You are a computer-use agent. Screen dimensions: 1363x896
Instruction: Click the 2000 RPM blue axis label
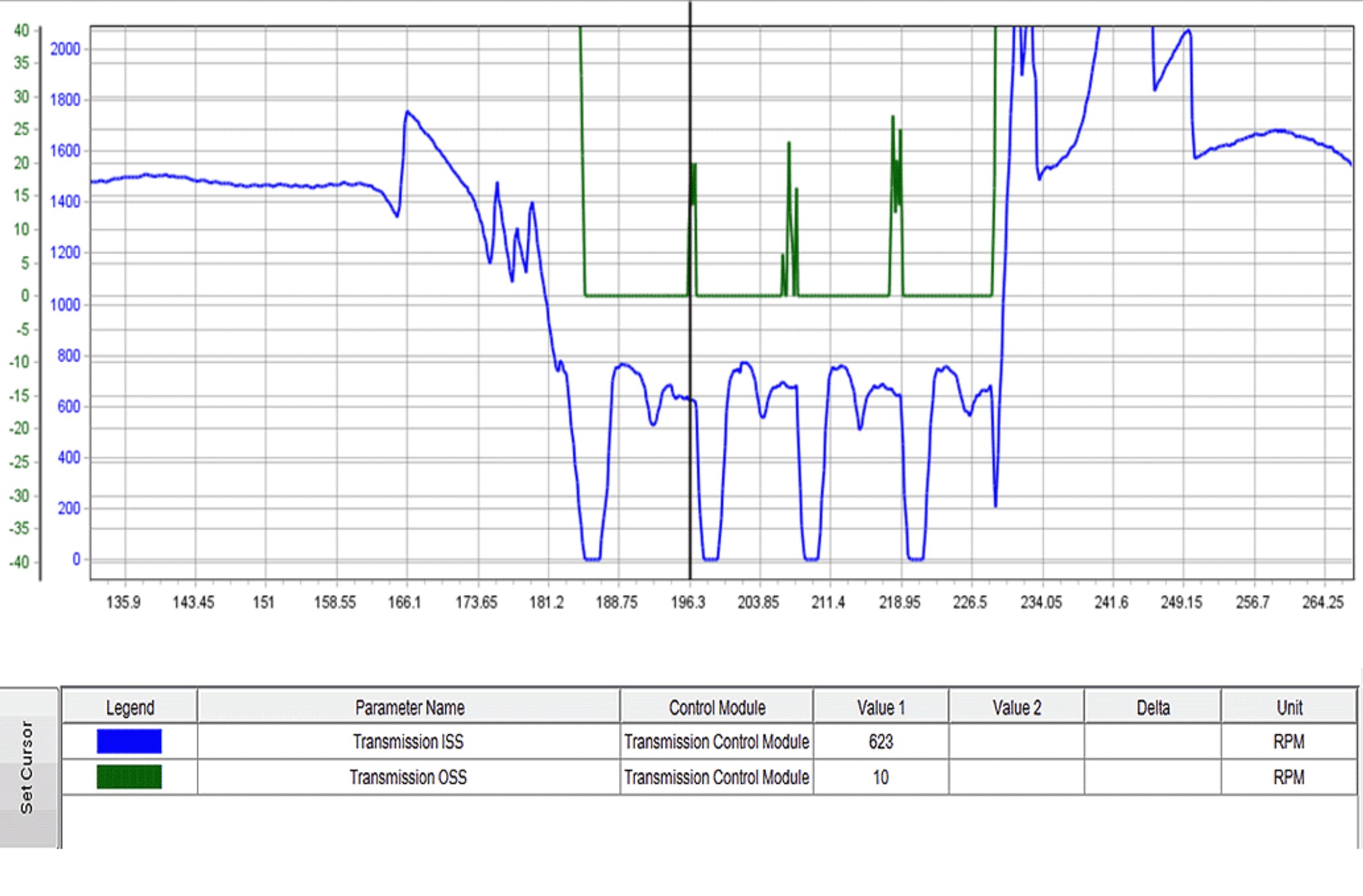(65, 49)
